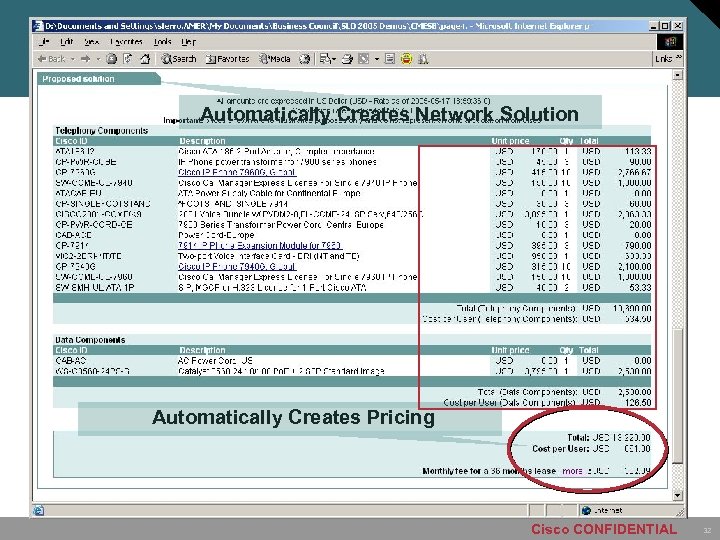Print the page with printer icon

coord(347,59)
